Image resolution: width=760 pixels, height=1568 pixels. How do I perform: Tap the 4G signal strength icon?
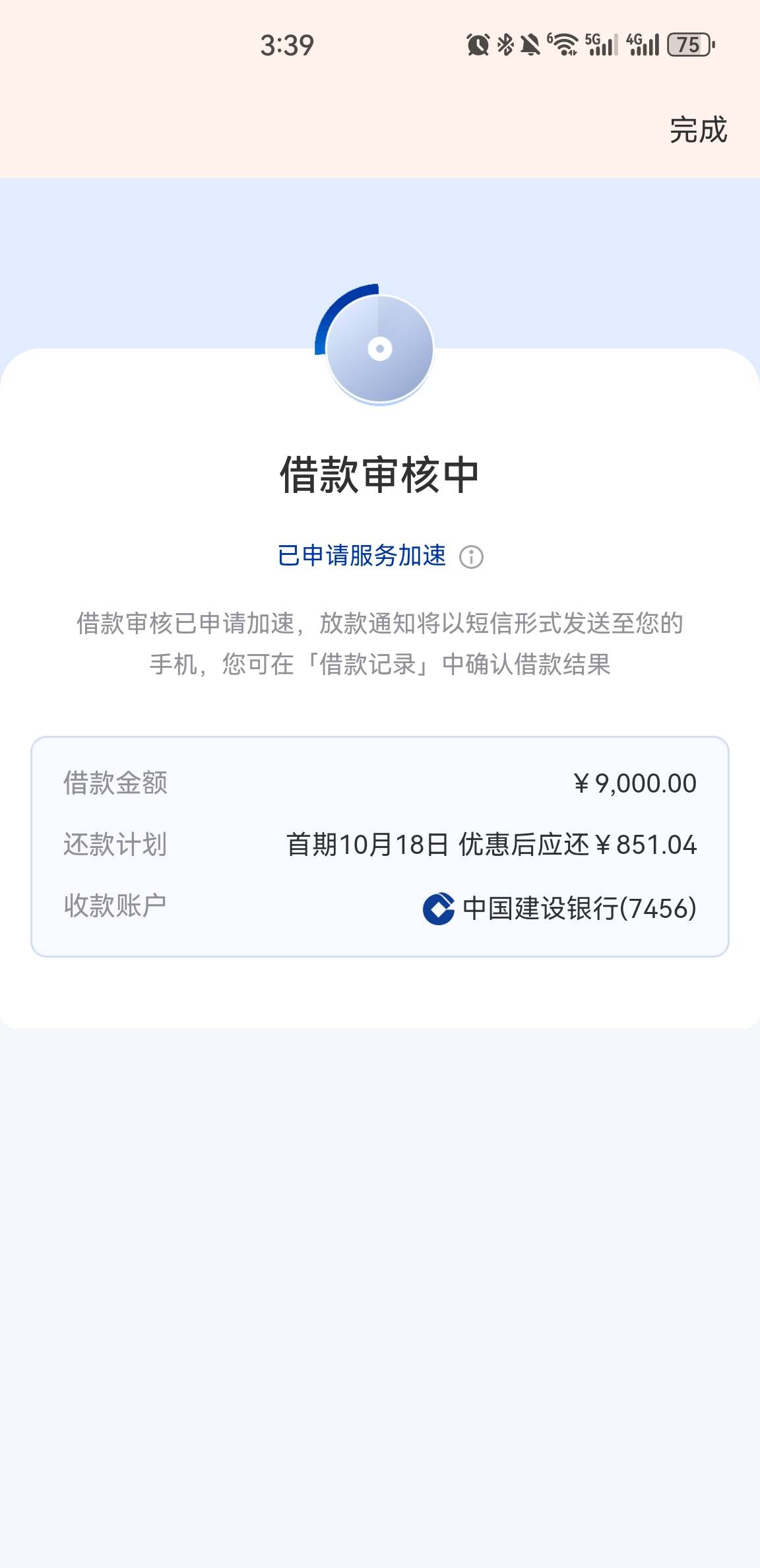643,45
